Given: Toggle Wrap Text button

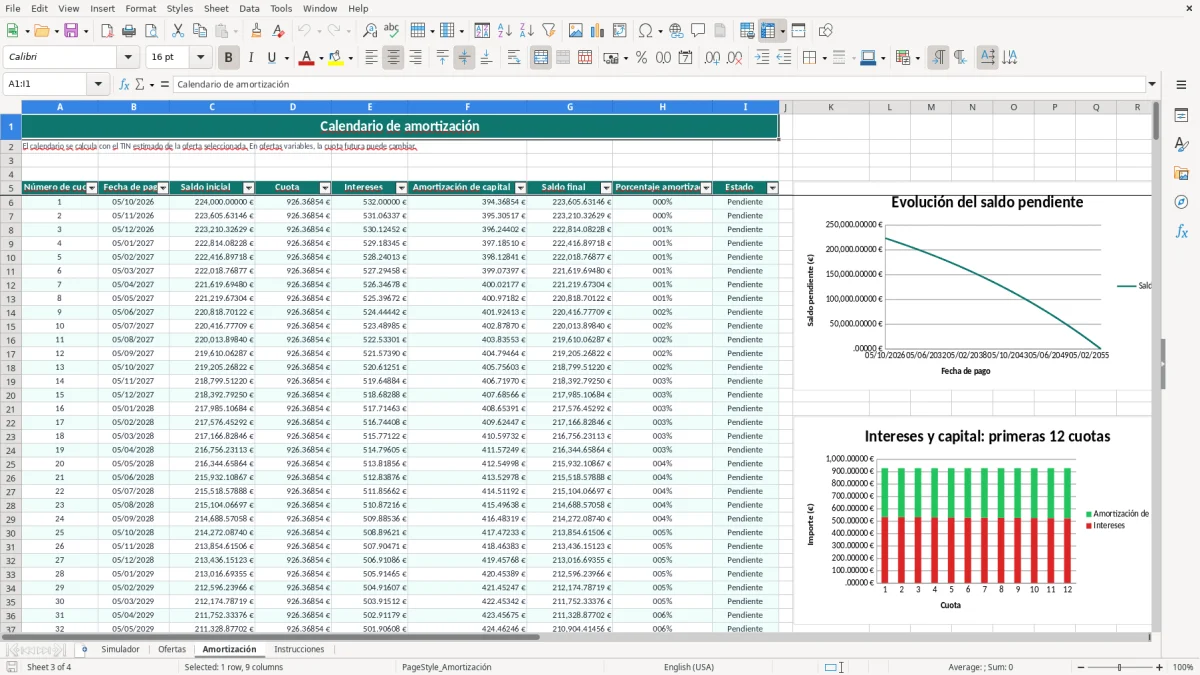Looking at the screenshot, I should click(x=513, y=58).
